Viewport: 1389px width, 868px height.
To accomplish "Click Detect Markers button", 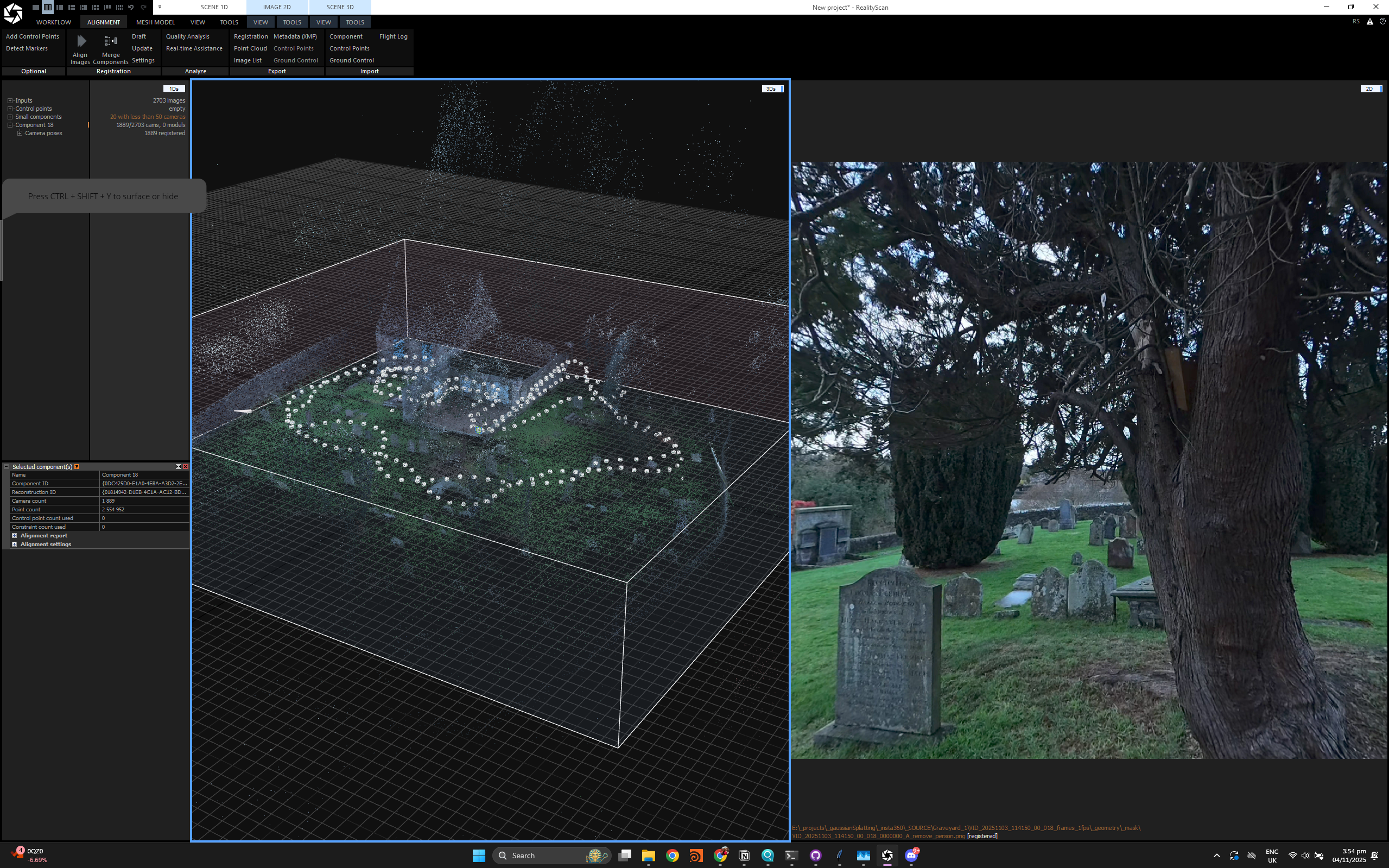I will coord(27,48).
